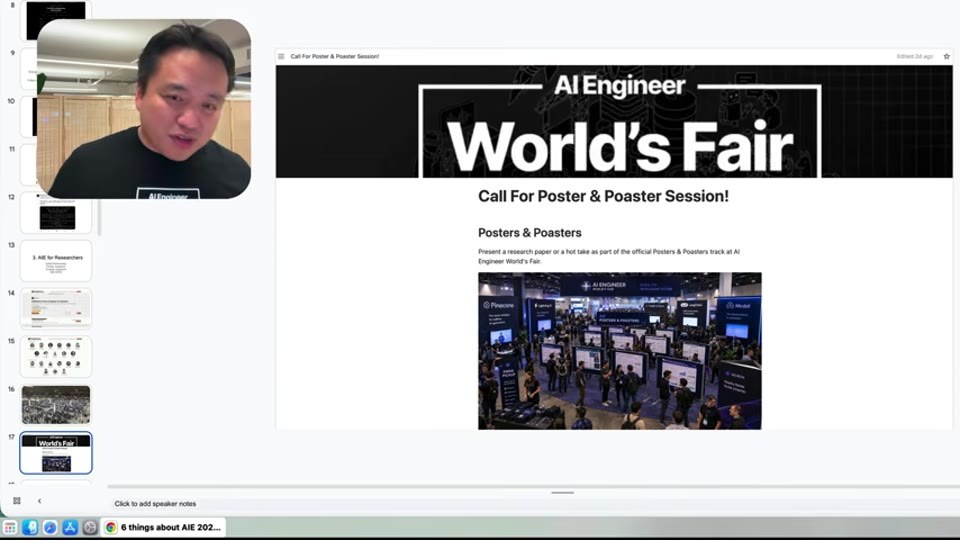
Task: Click the AI Engineer World's Fair banner
Action: pos(614,122)
